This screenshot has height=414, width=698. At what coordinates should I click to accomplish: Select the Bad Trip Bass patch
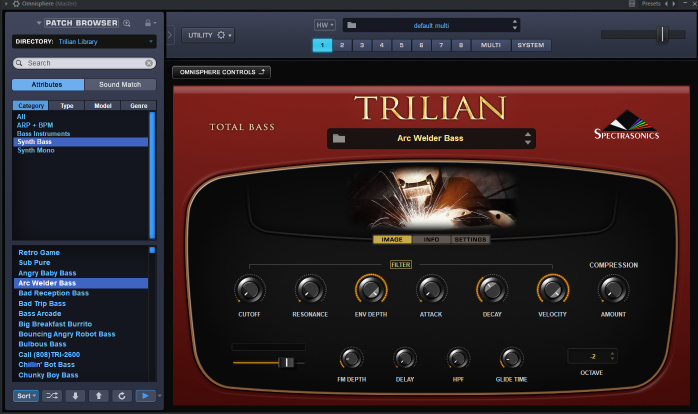tap(42, 304)
